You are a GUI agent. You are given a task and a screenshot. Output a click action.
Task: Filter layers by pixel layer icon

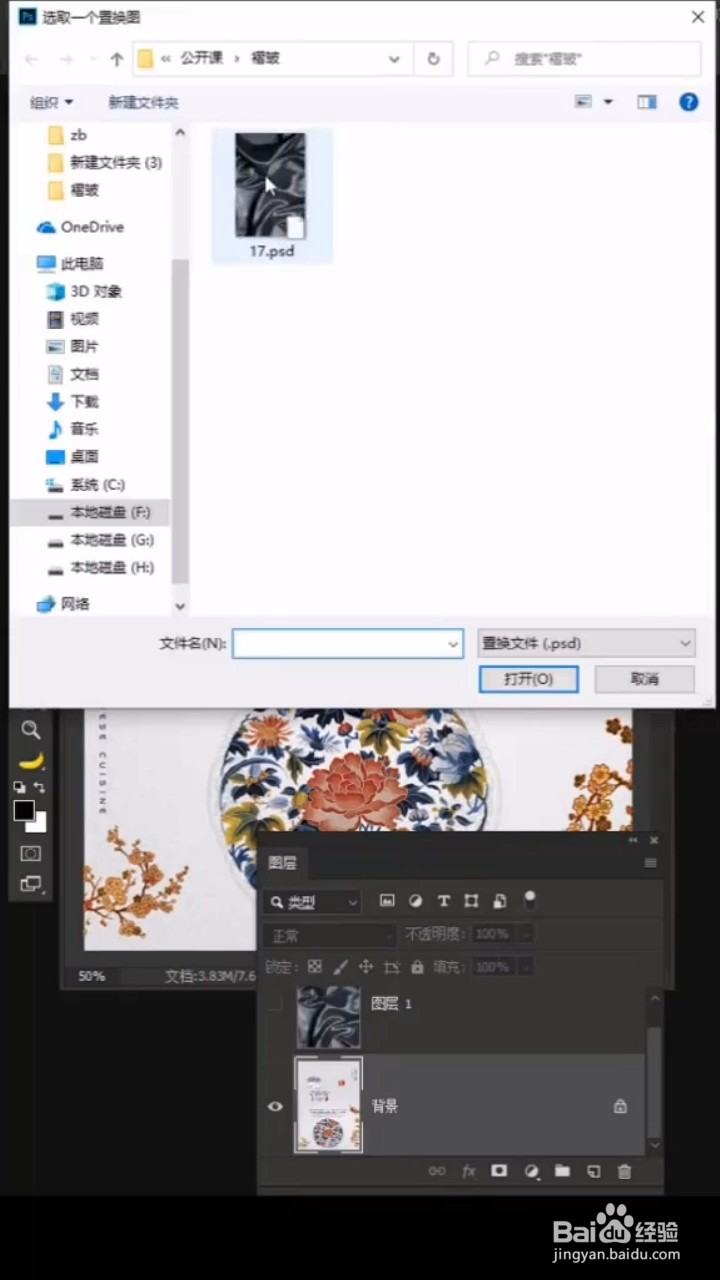[388, 901]
